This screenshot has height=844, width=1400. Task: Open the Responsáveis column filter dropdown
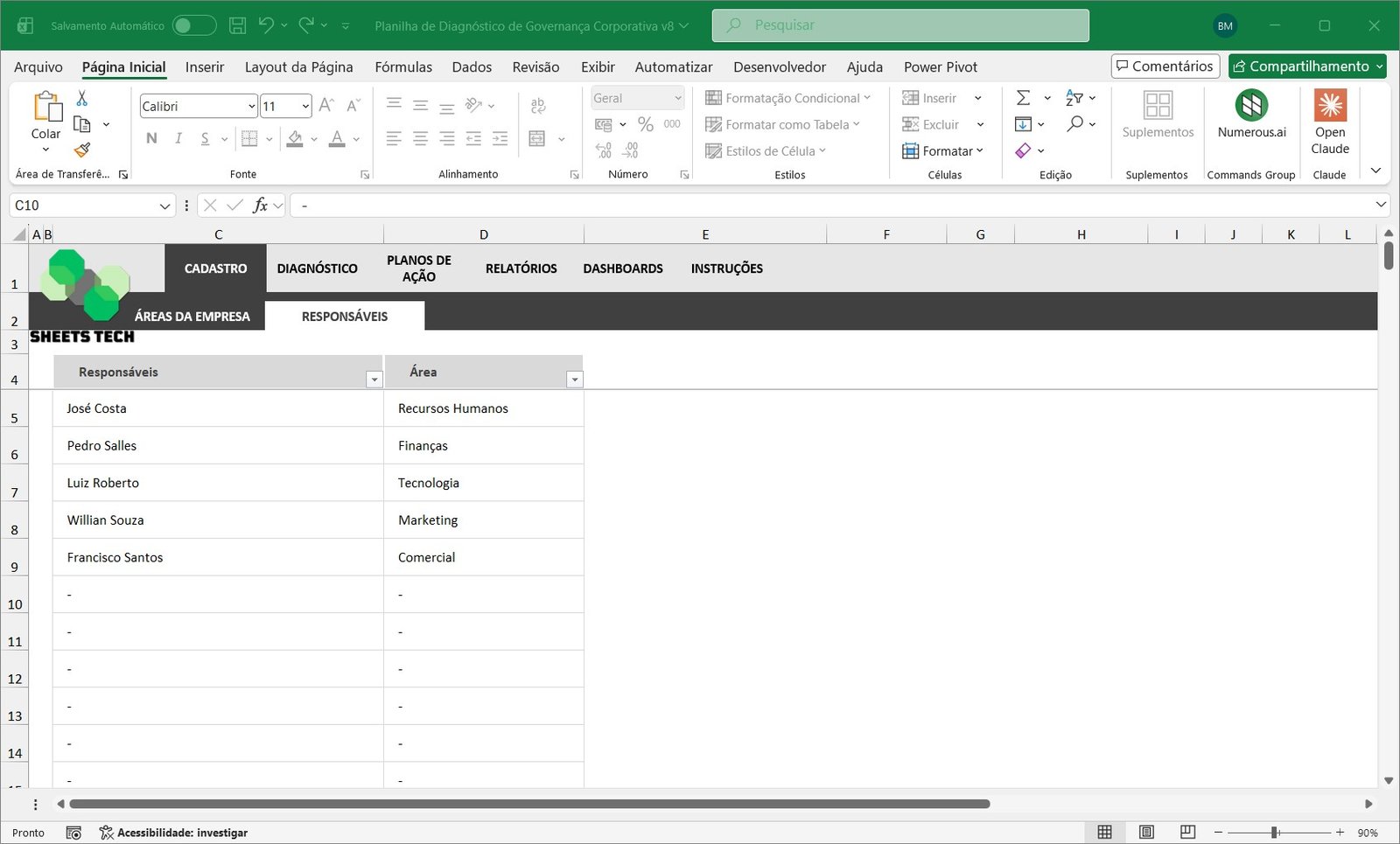point(374,380)
